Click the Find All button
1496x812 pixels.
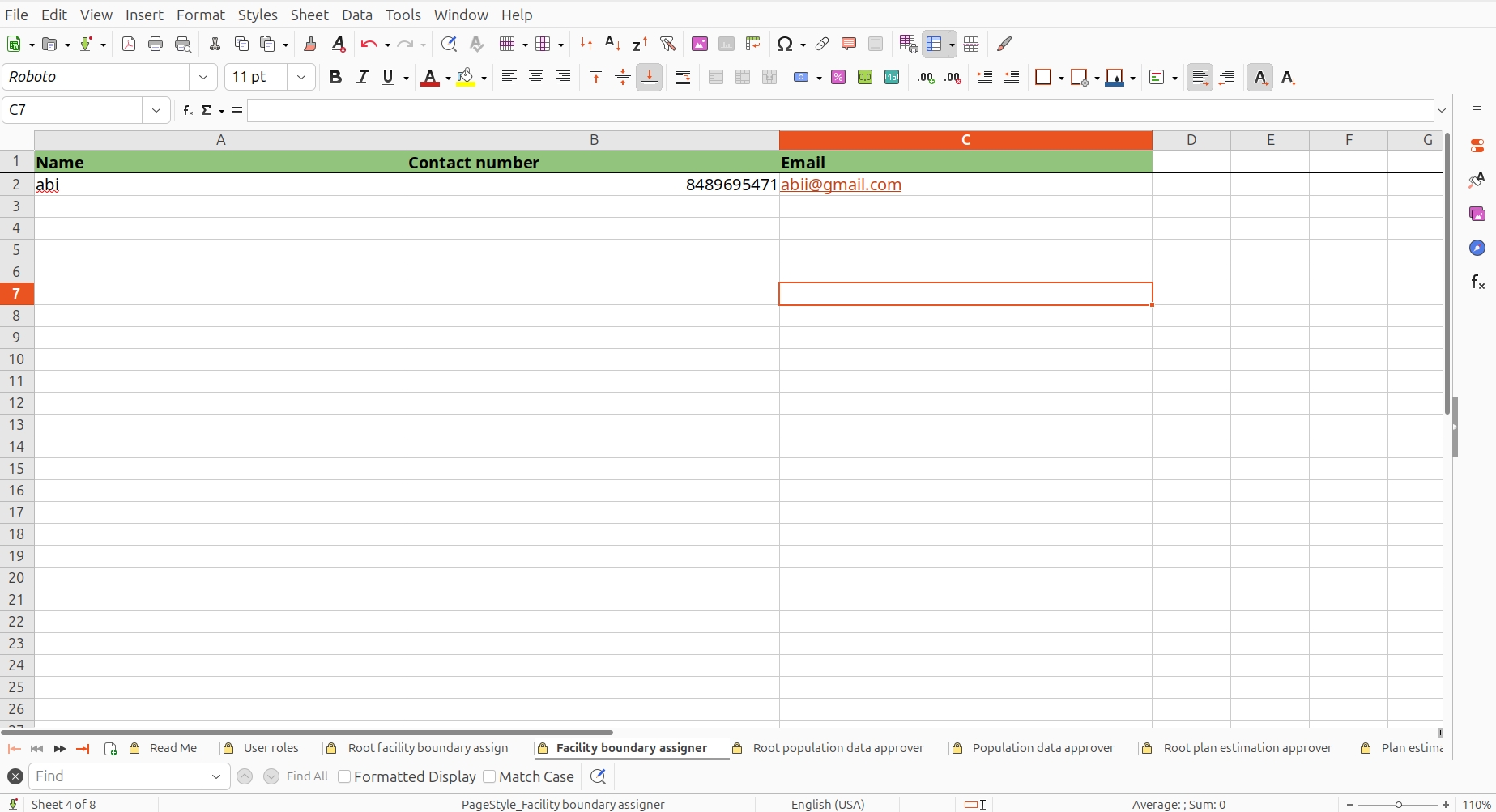click(307, 776)
